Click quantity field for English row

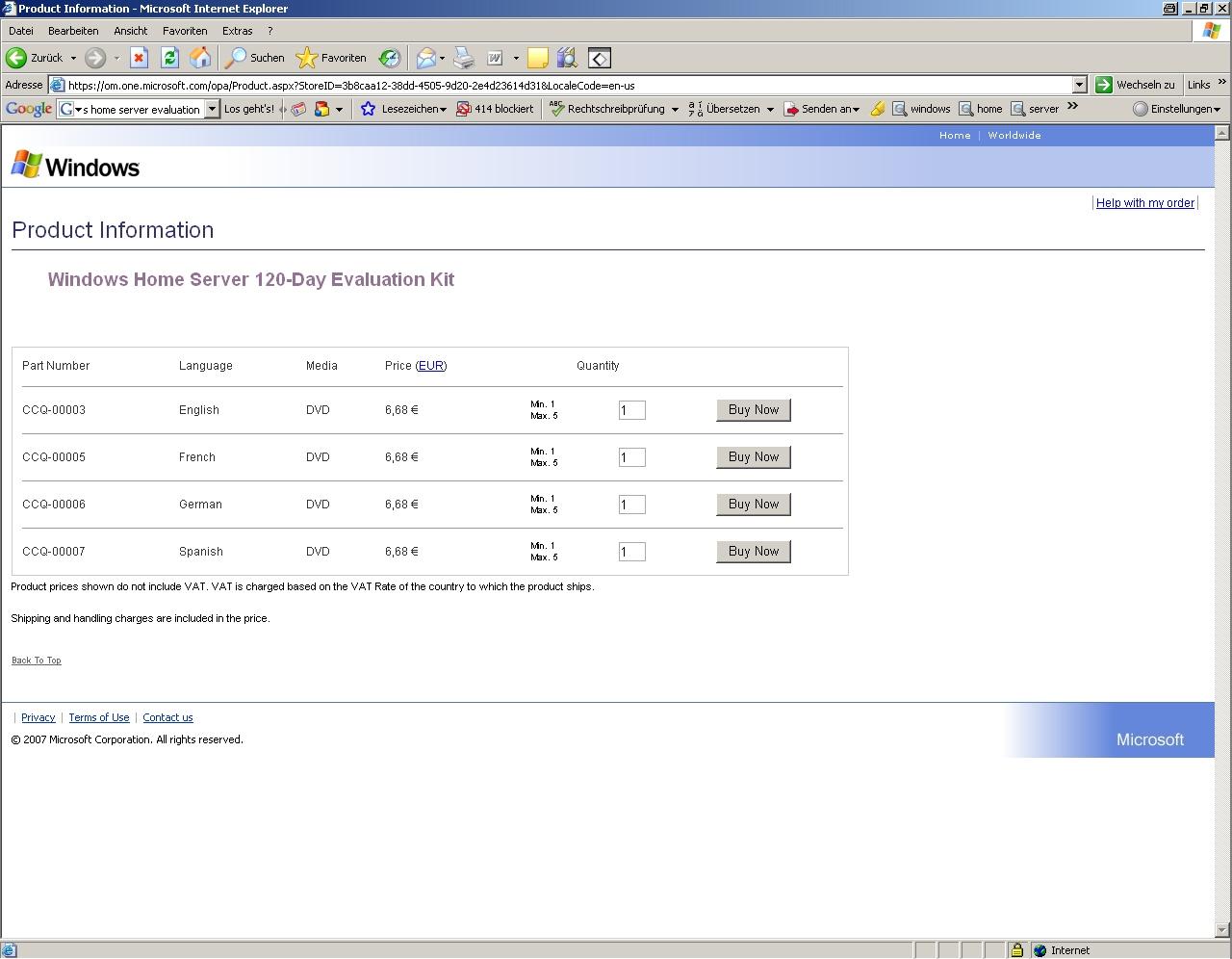(x=632, y=410)
